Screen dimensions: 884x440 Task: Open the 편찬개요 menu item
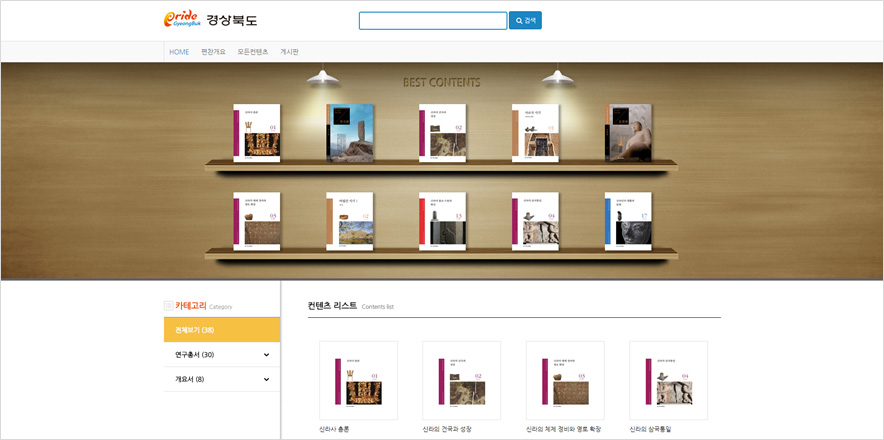pos(213,52)
